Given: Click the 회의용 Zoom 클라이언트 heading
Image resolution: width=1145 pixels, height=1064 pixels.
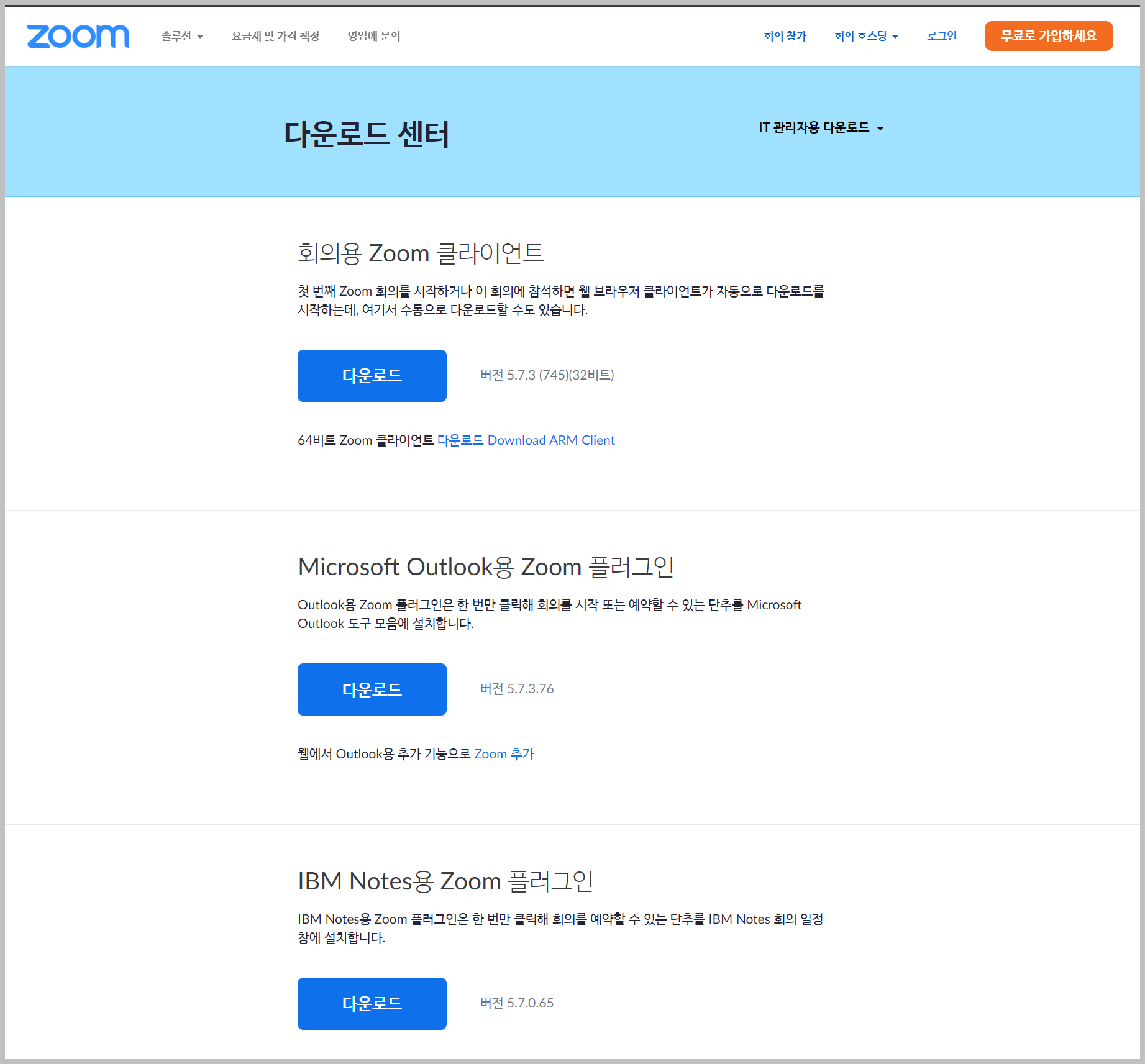Looking at the screenshot, I should point(421,253).
